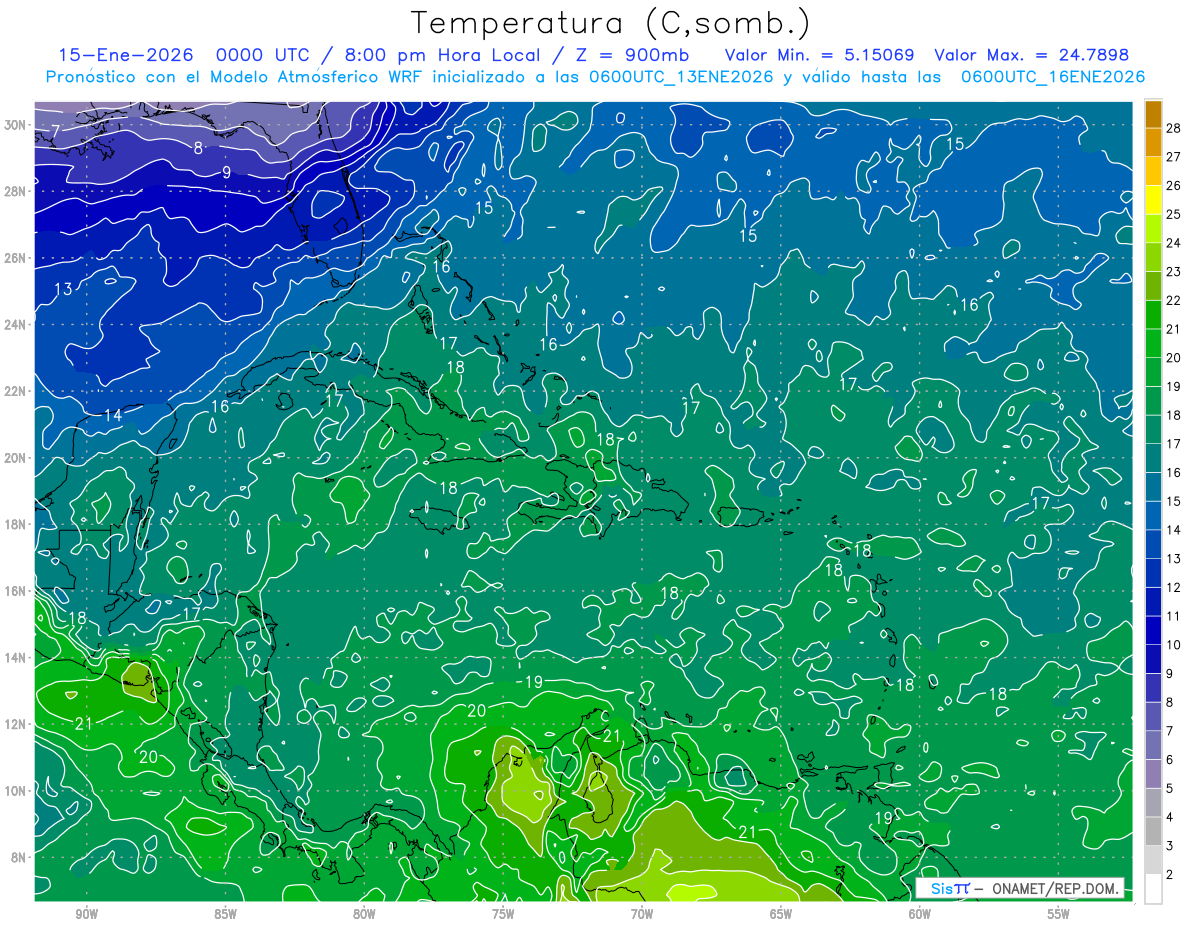Click the "85W" longitude axis label
The height and width of the screenshot is (927, 1200).
tap(225, 914)
